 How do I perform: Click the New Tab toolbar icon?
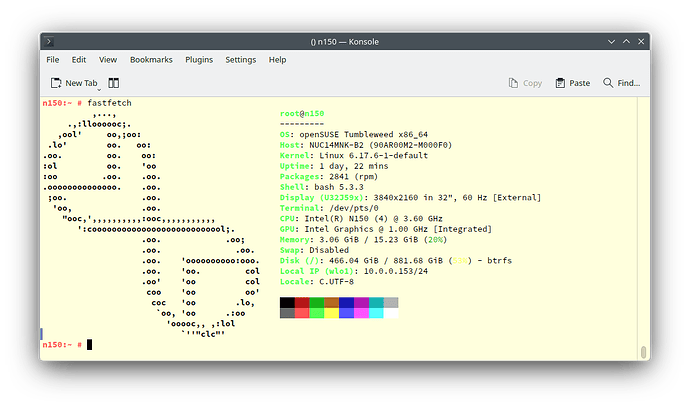point(56,83)
